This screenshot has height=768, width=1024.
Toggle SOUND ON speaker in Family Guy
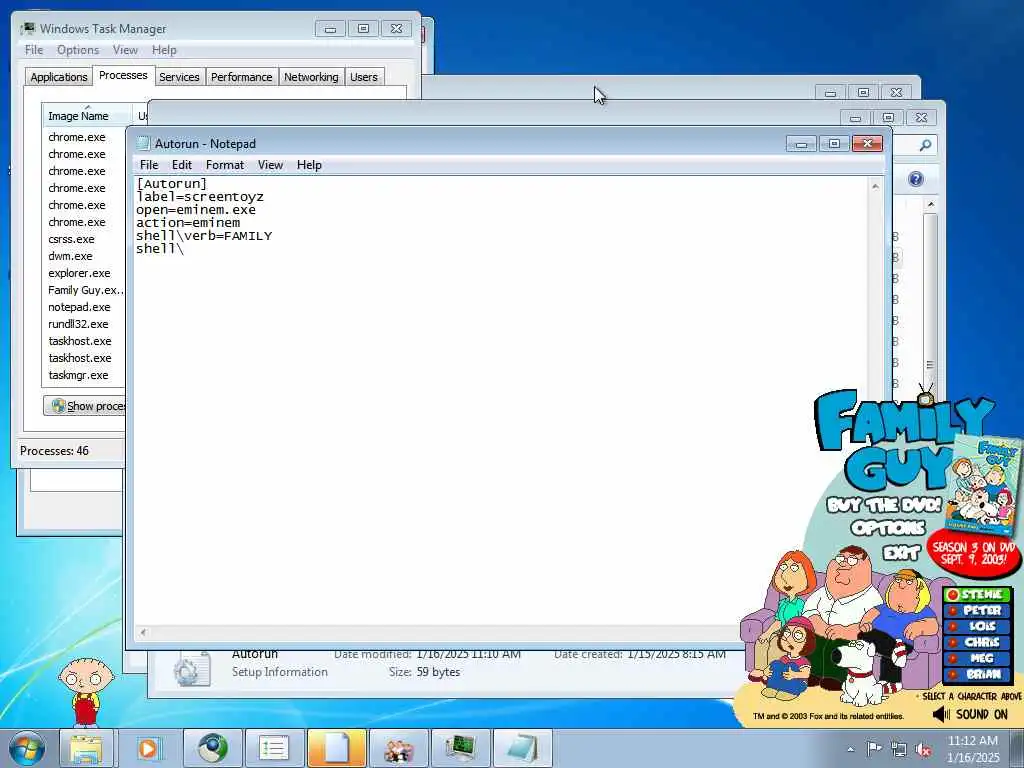point(971,714)
